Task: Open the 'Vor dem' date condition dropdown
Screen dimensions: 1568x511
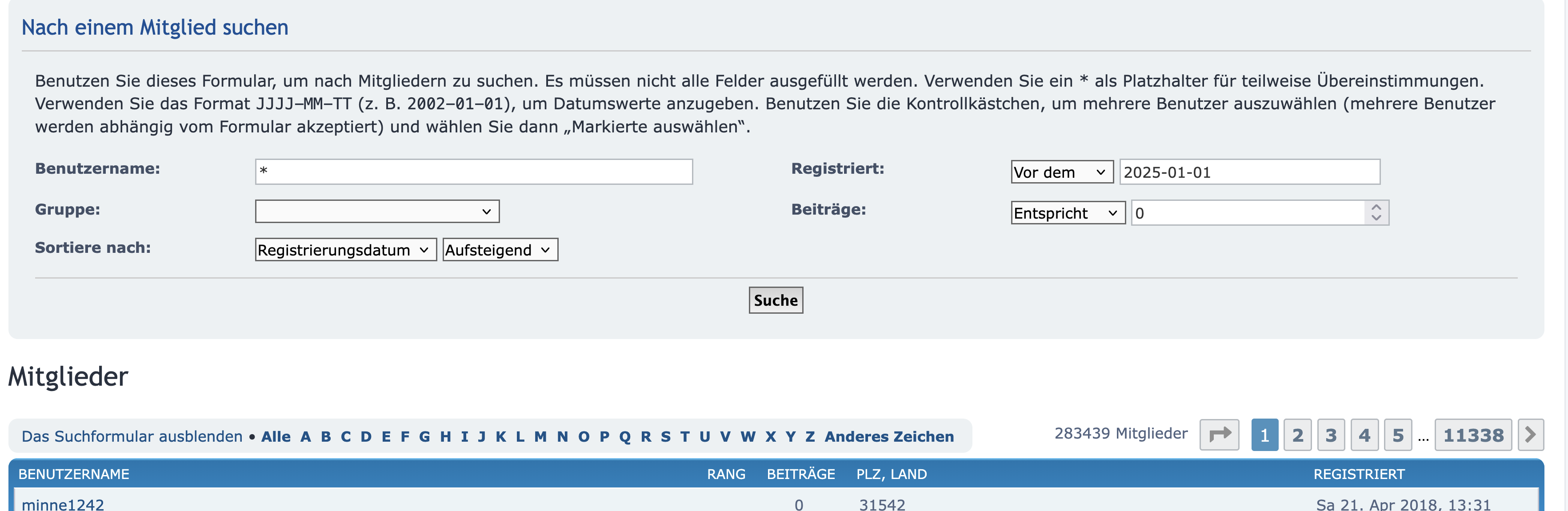Action: point(1062,173)
